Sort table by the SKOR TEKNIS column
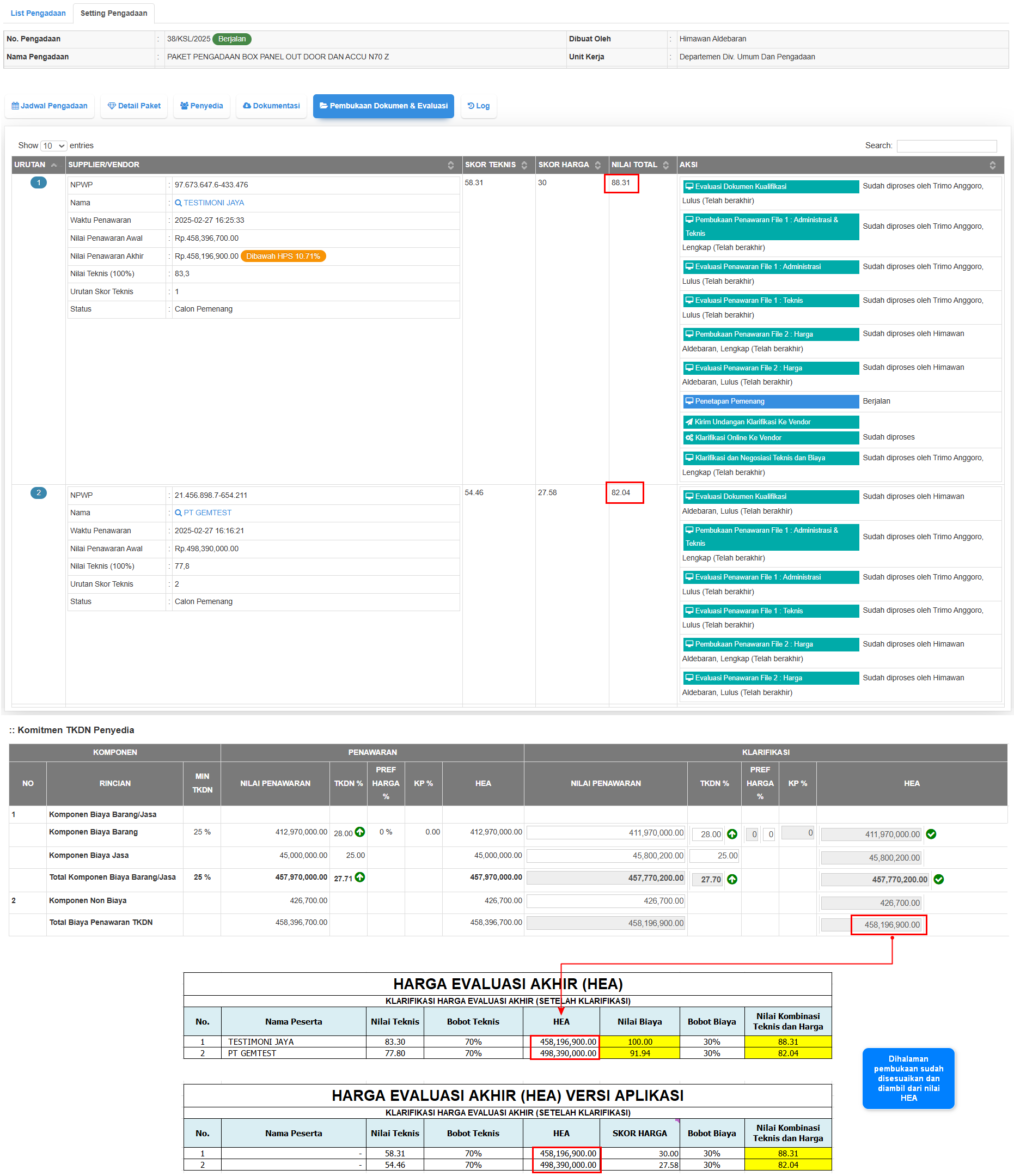The width and height of the screenshot is (1014, 1176). (524, 165)
